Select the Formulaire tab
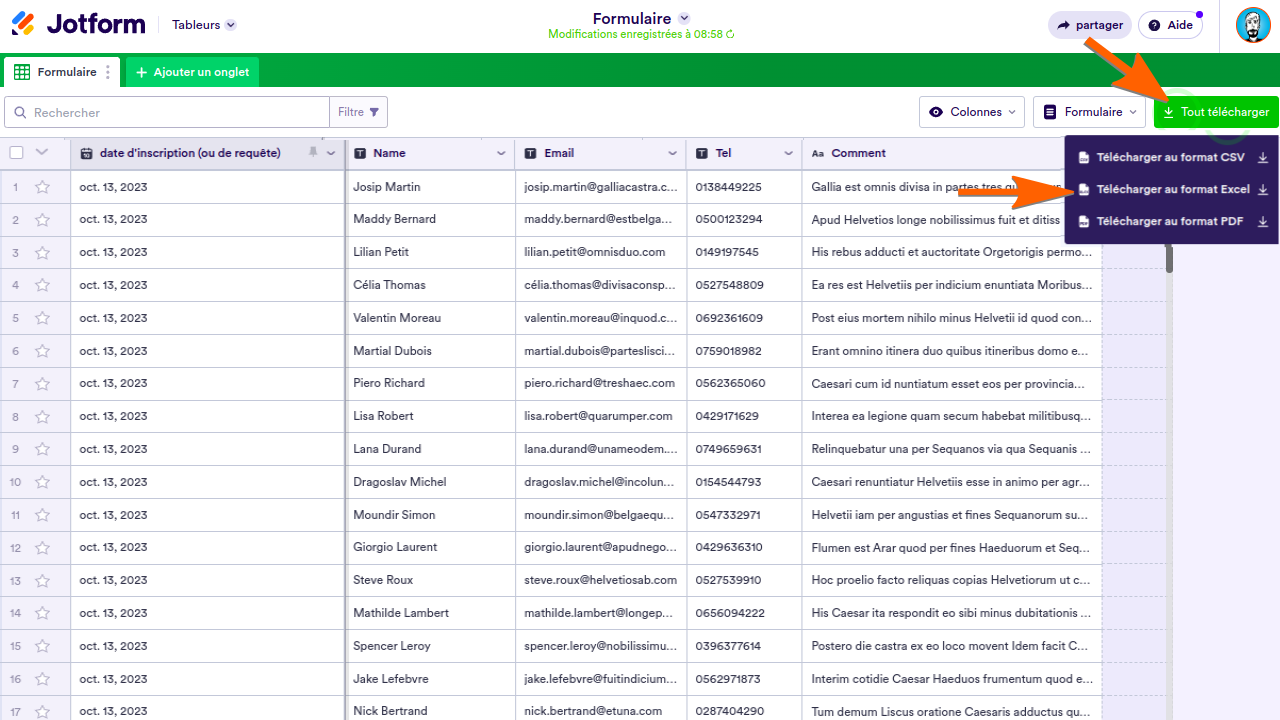Image resolution: width=1280 pixels, height=720 pixels. pos(62,72)
